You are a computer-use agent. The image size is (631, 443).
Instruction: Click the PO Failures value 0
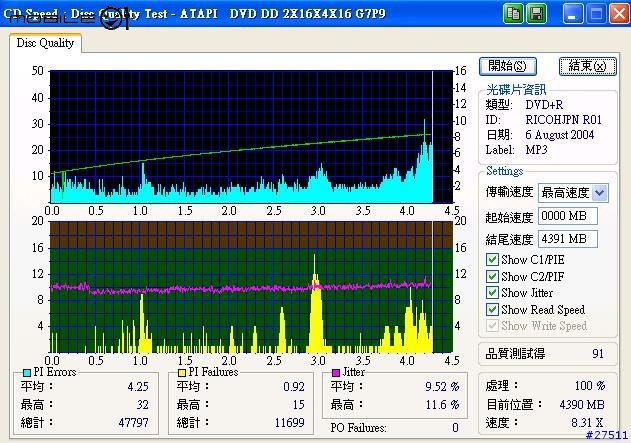[455, 428]
